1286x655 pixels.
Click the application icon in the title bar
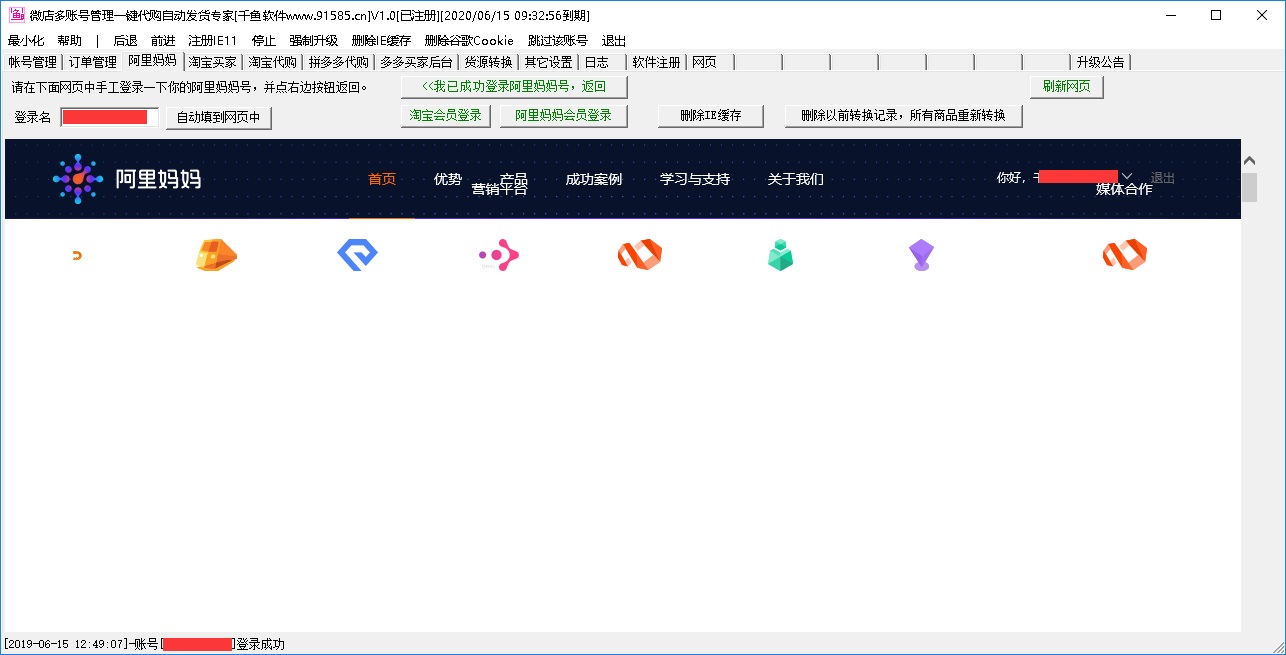[16, 15]
